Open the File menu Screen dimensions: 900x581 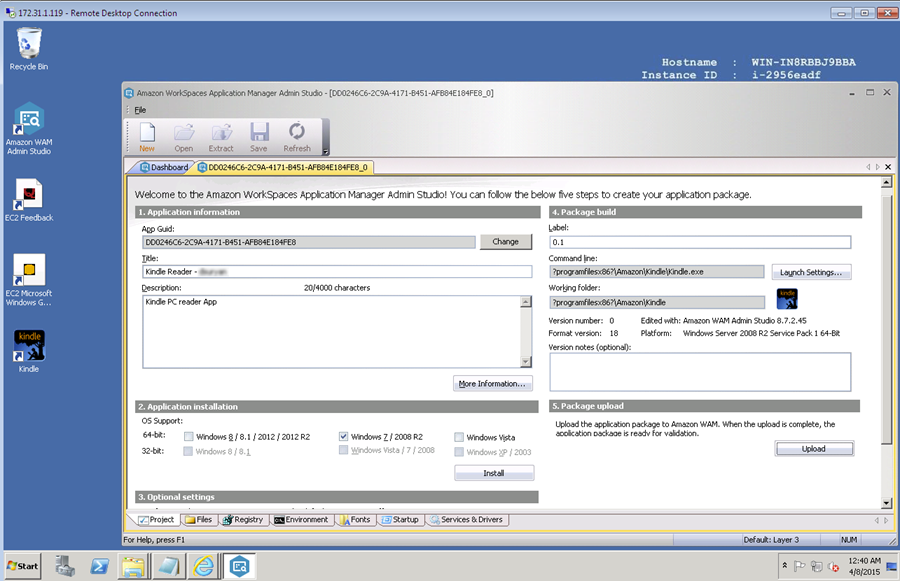click(x=140, y=109)
